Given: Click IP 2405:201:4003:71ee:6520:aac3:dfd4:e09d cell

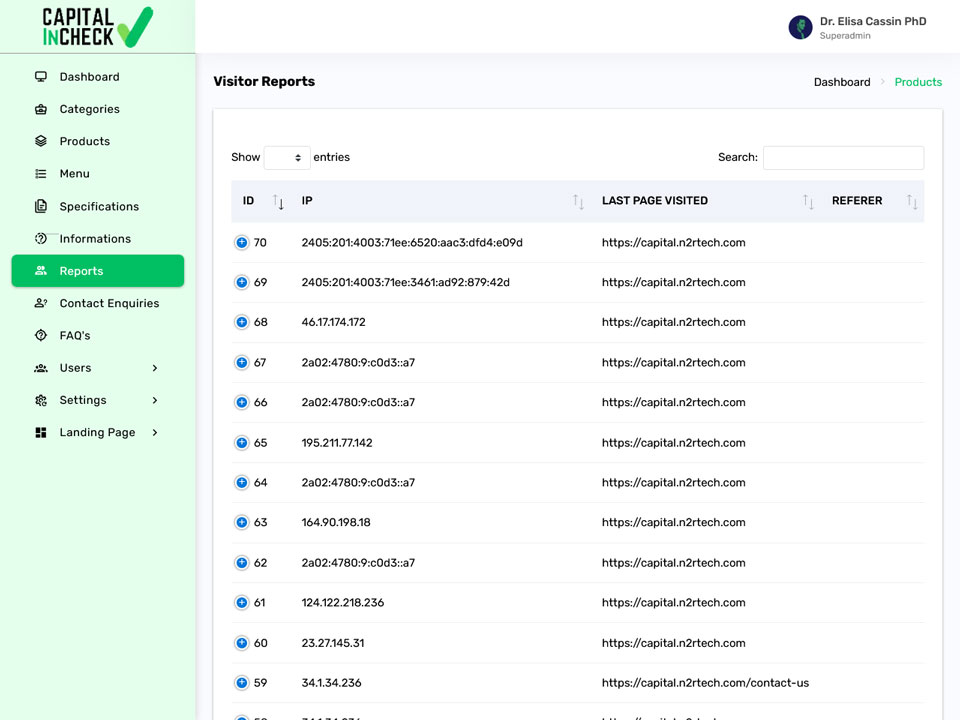Looking at the screenshot, I should 412,242.
